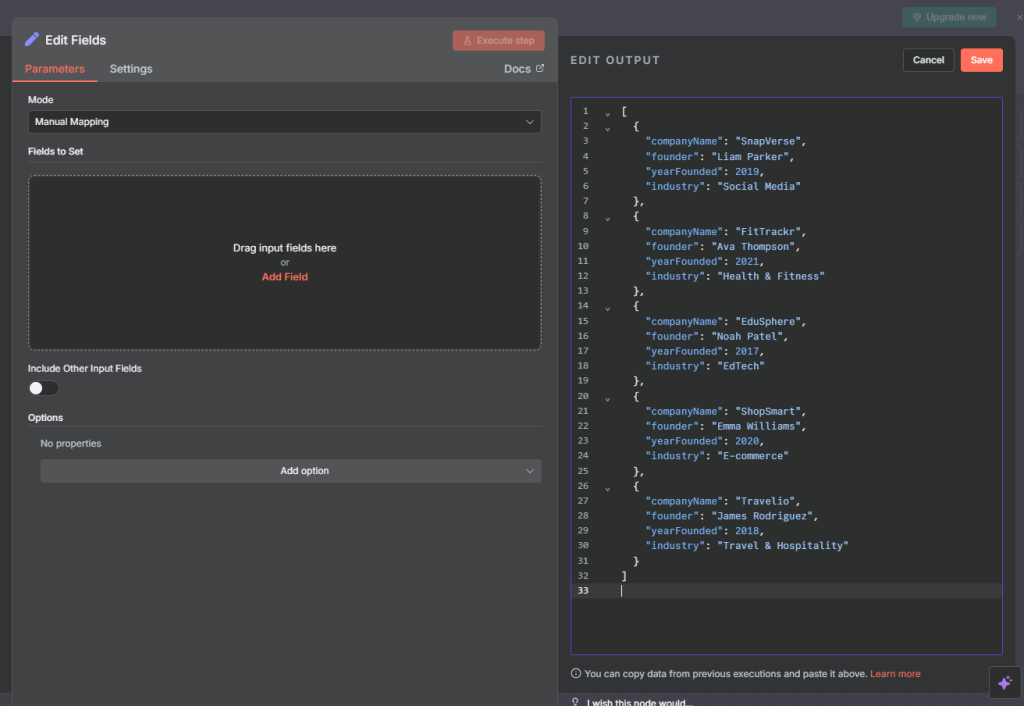The image size is (1024, 706).
Task: Click the pencil icon beside Edit Fields
Action: coord(32,40)
